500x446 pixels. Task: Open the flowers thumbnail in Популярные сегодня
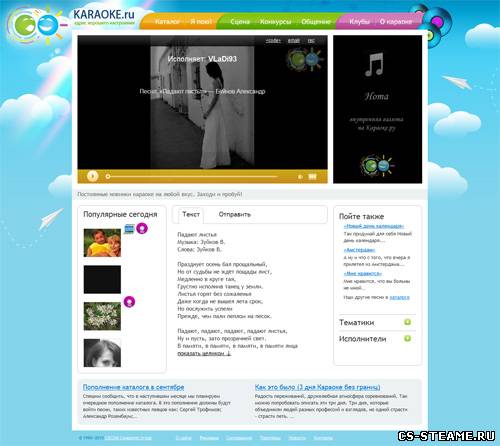(x=102, y=316)
